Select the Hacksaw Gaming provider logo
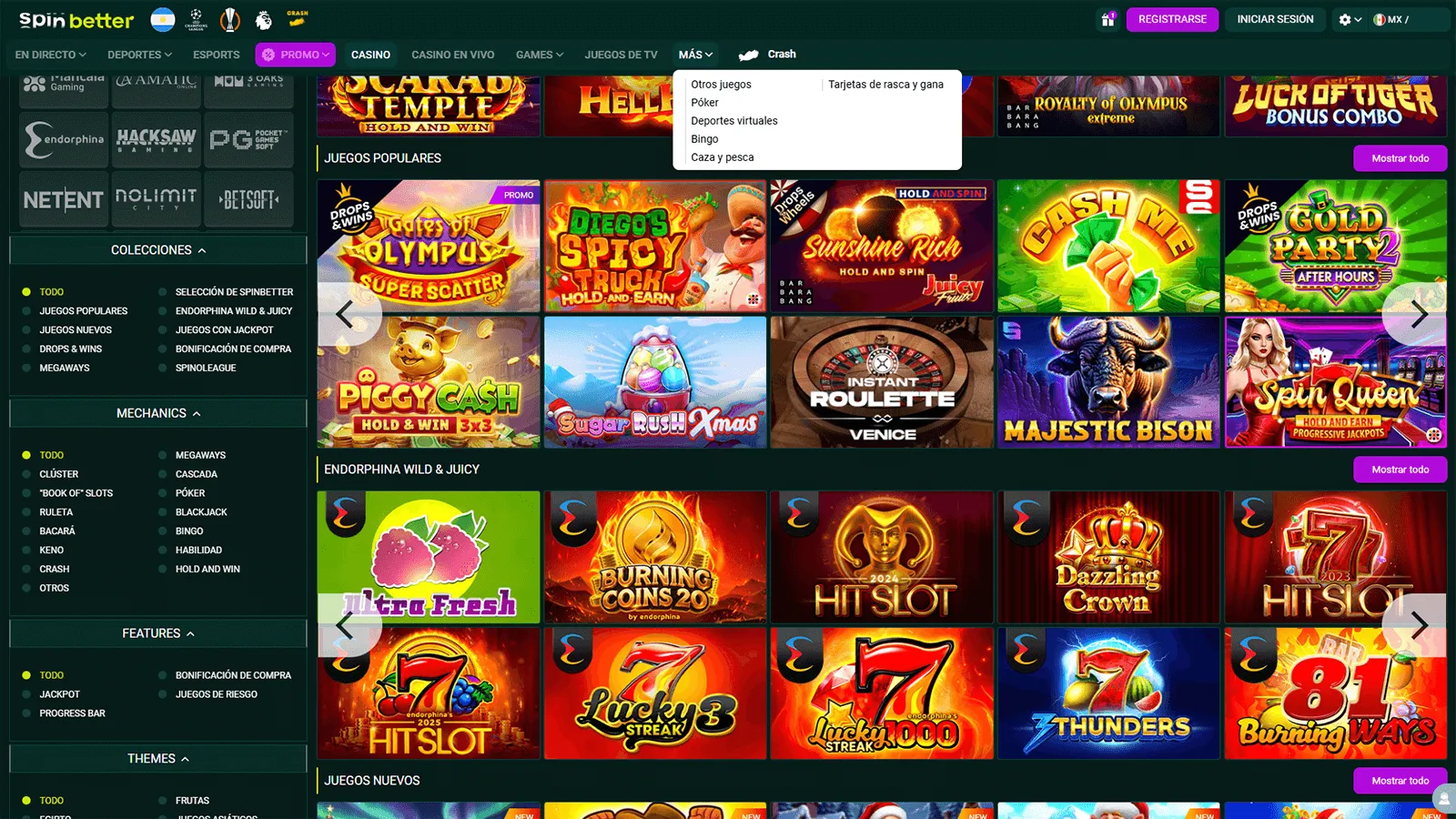The width and height of the screenshot is (1456, 819). pos(157,139)
